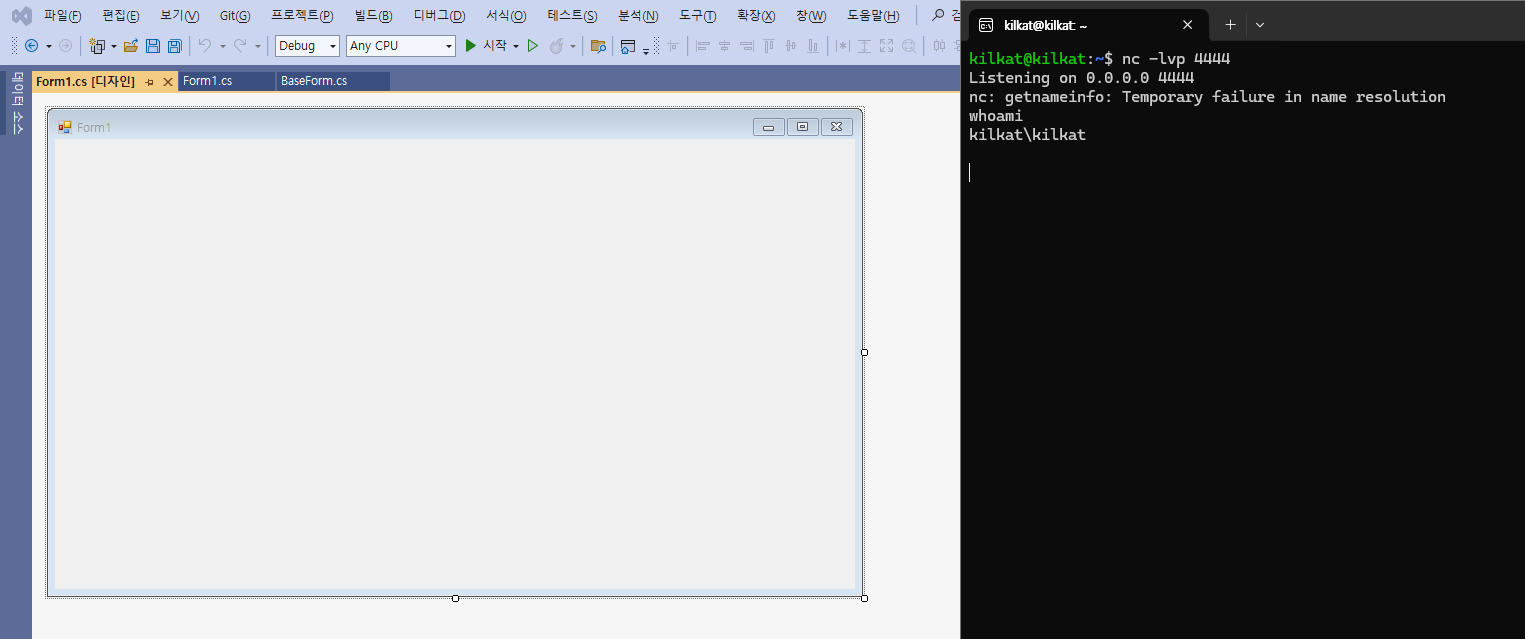Add a new terminal tab with plus

[x=1230, y=25]
